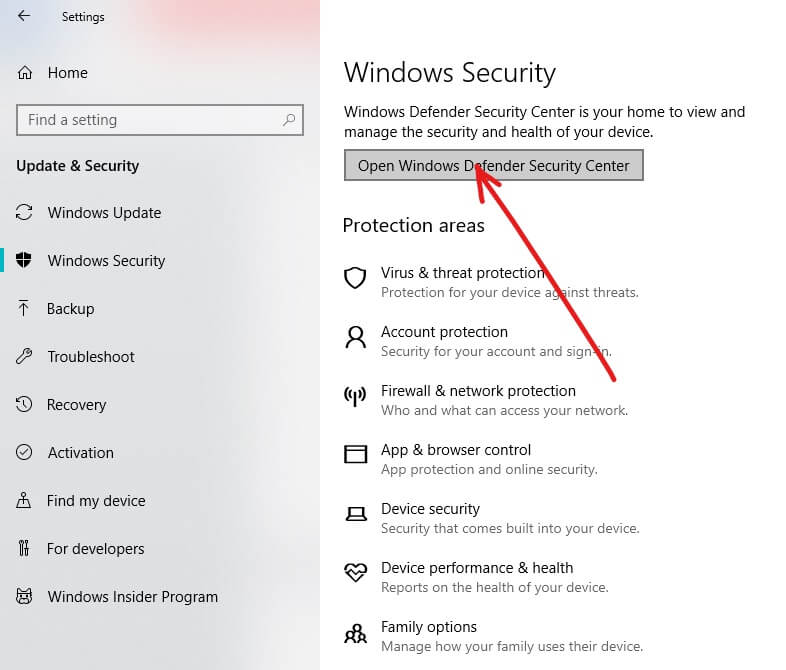Click the Firewall network antenna icon
786x670 pixels.
pos(355,397)
